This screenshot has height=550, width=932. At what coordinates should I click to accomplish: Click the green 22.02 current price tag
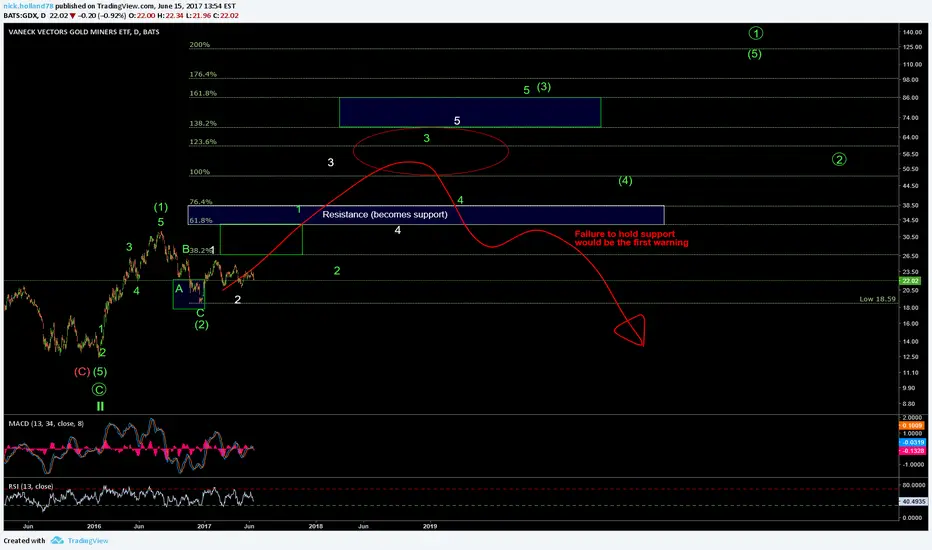pyautogui.click(x=910, y=281)
